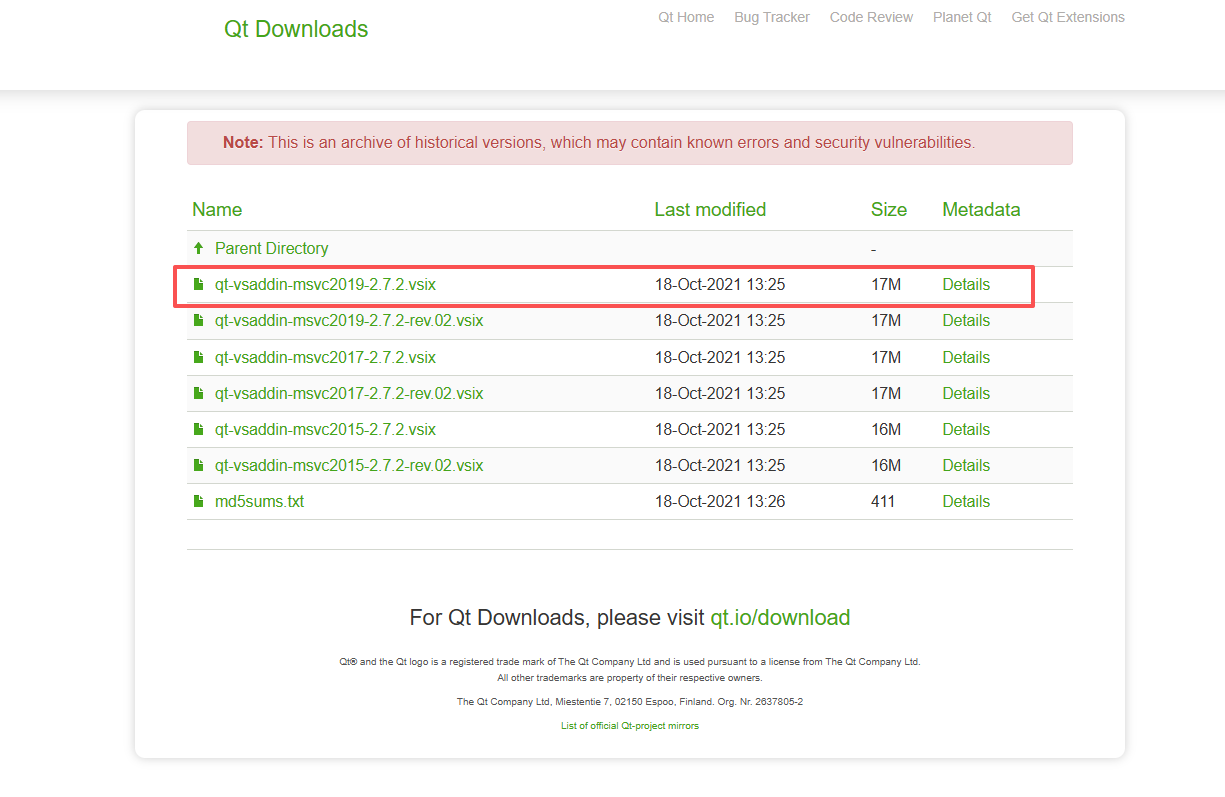Download qt-vsaddin-msvc2019-2.7.2.vsix
1225x797 pixels.
325,284
